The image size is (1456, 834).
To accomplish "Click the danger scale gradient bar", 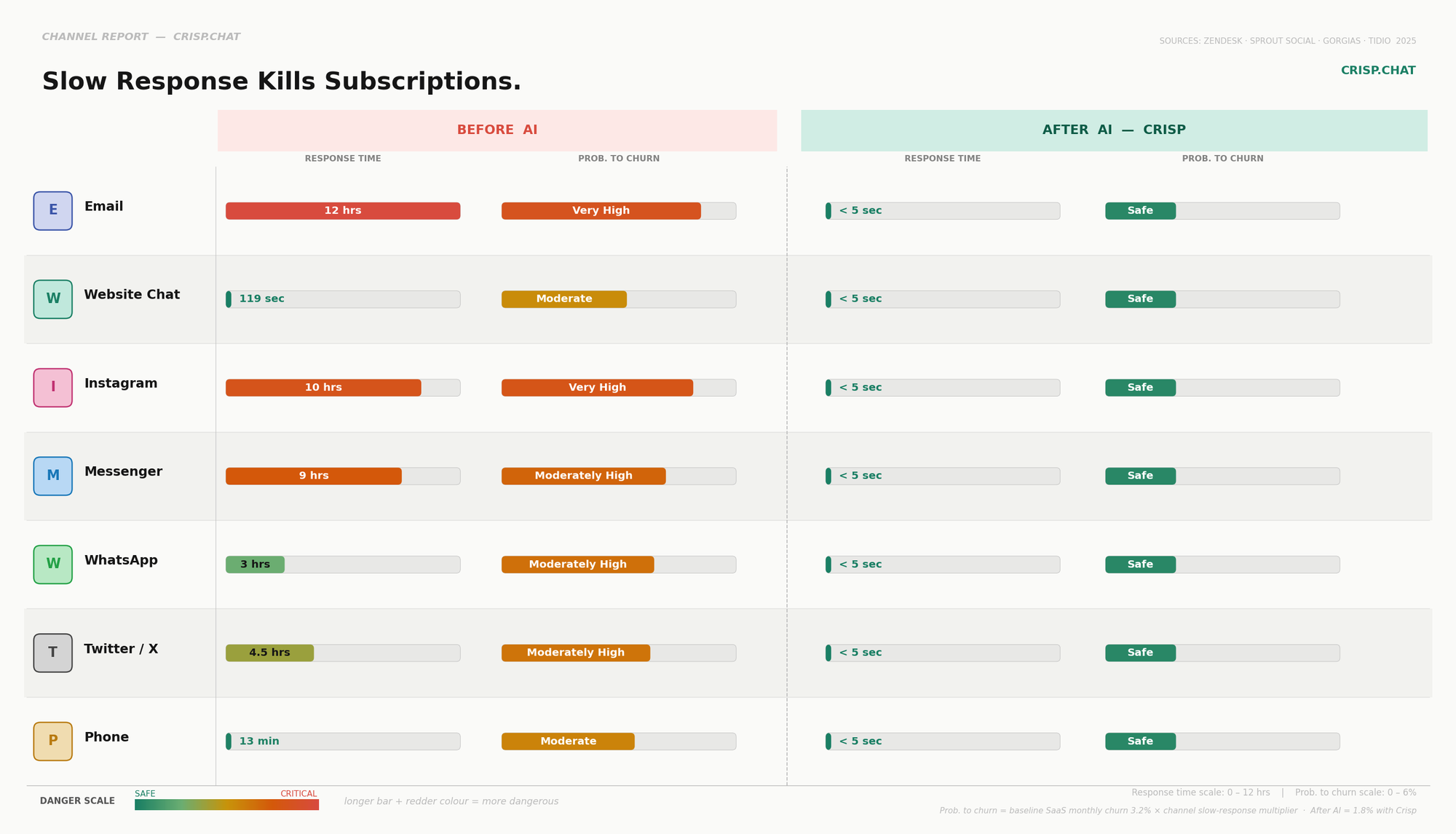I will tap(226, 805).
